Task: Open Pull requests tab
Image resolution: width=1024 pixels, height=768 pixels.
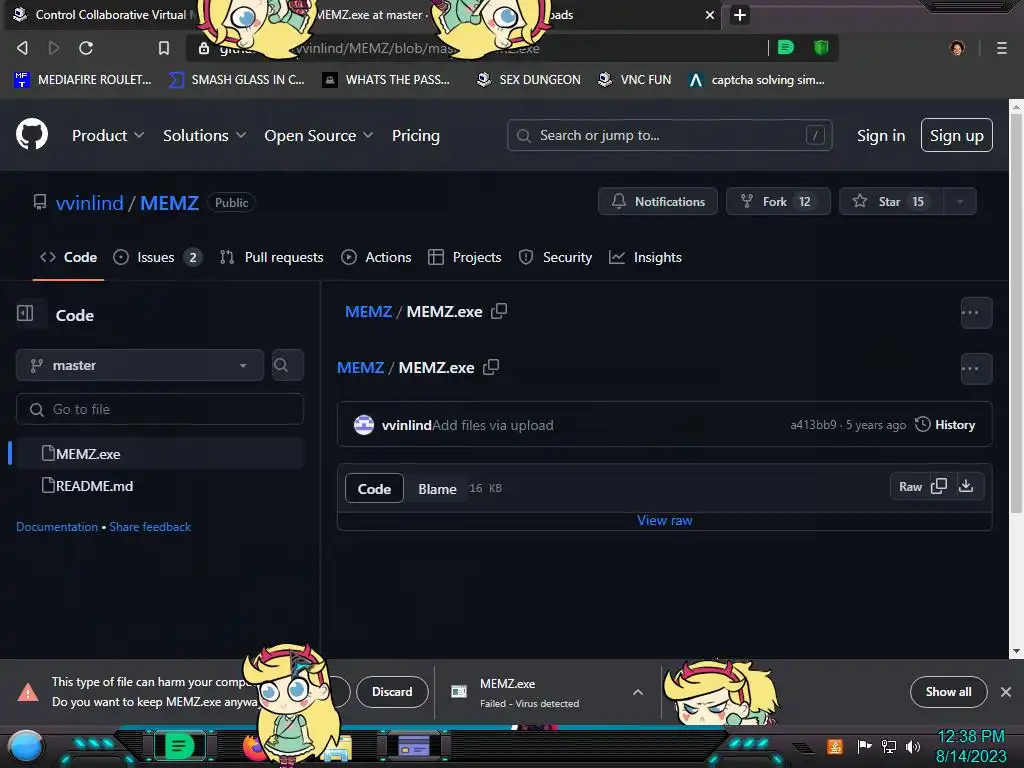Action: pyautogui.click(x=272, y=257)
